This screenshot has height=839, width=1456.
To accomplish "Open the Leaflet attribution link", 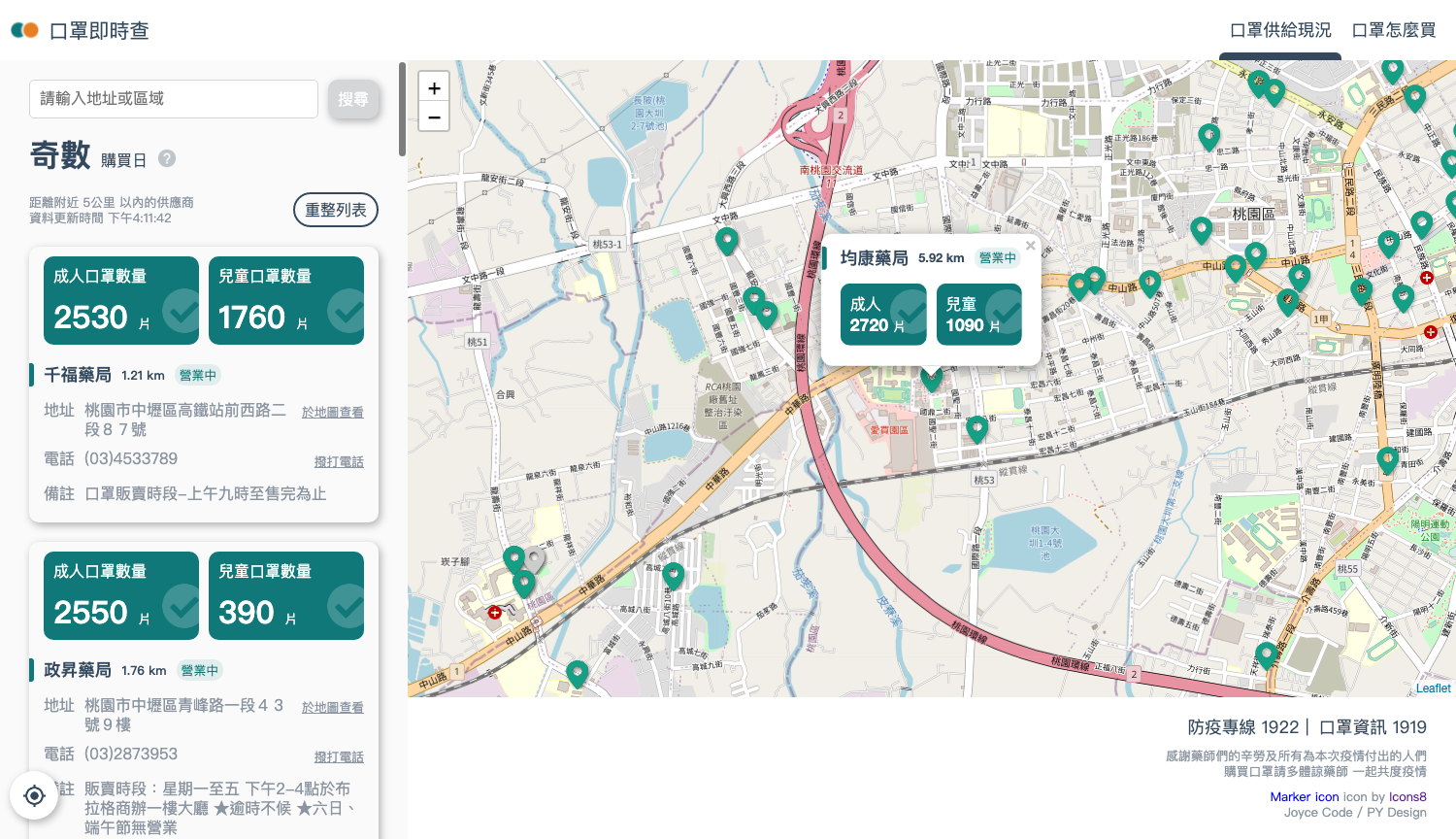I will (x=1433, y=688).
